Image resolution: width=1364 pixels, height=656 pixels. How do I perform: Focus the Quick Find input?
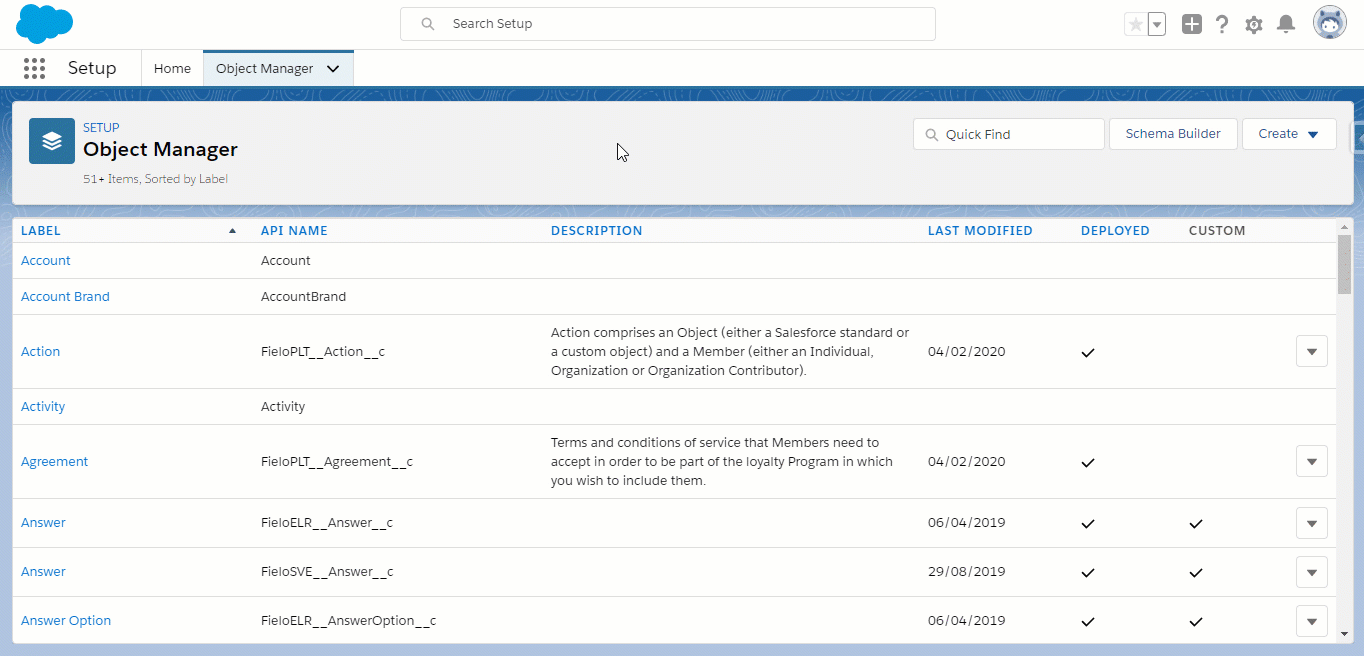(1009, 134)
